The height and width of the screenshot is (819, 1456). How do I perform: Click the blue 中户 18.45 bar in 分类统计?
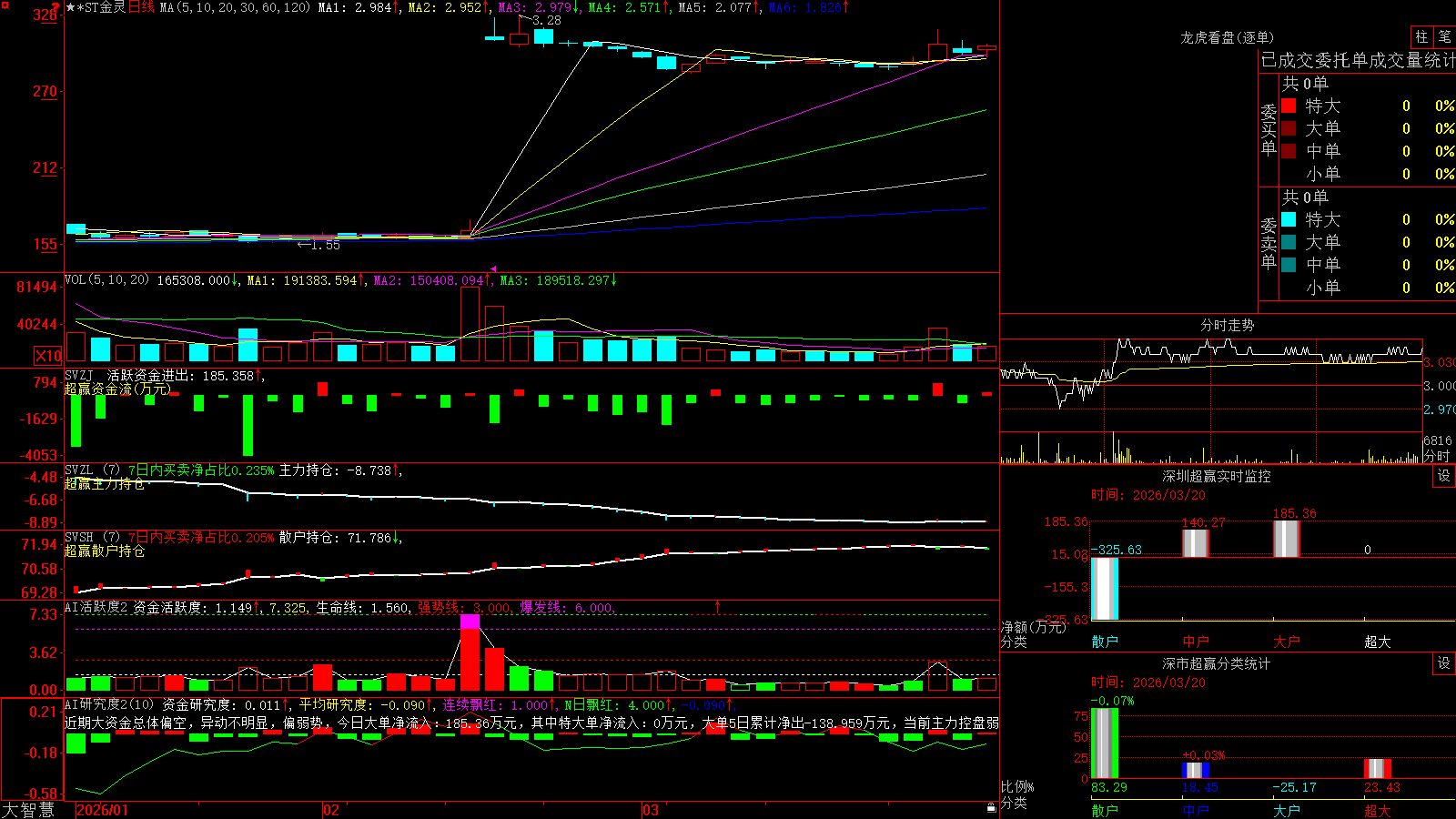point(1195,771)
